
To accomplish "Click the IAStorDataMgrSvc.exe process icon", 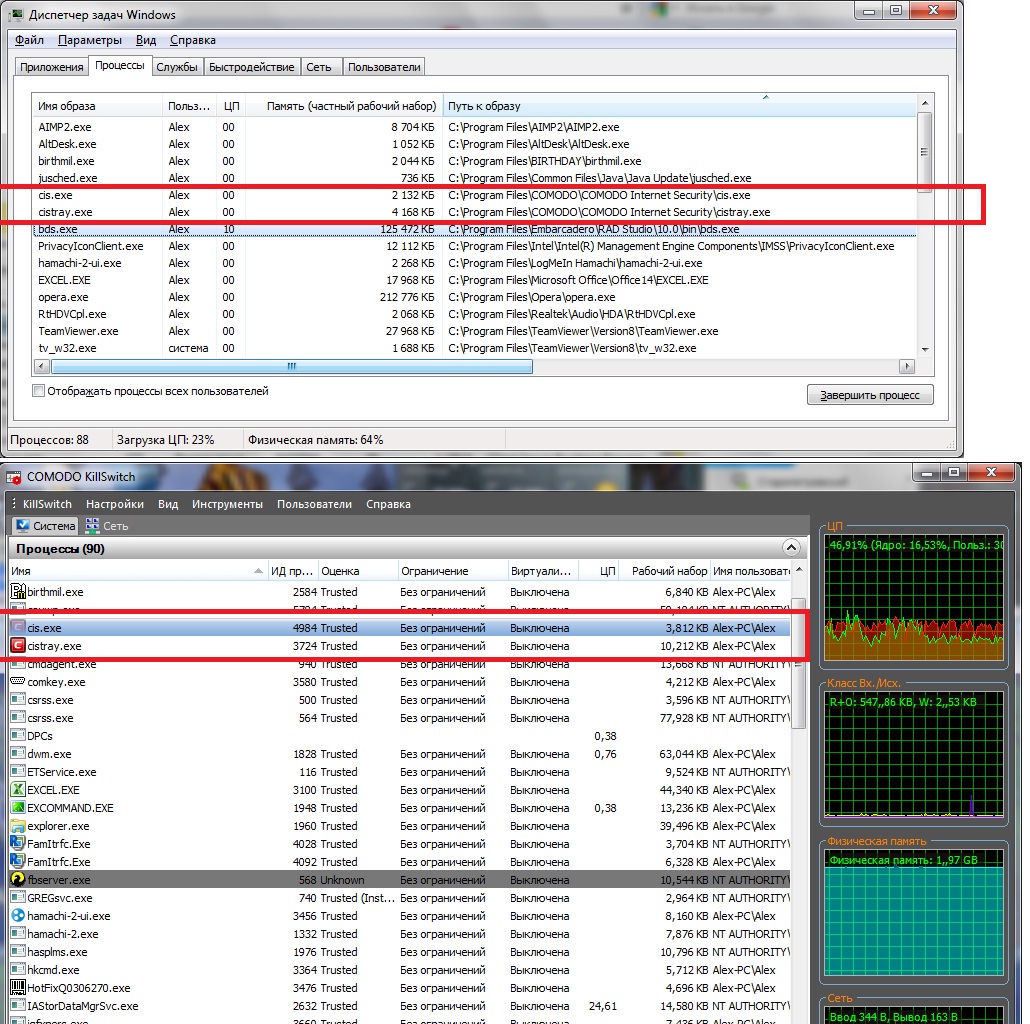I will (18, 1006).
